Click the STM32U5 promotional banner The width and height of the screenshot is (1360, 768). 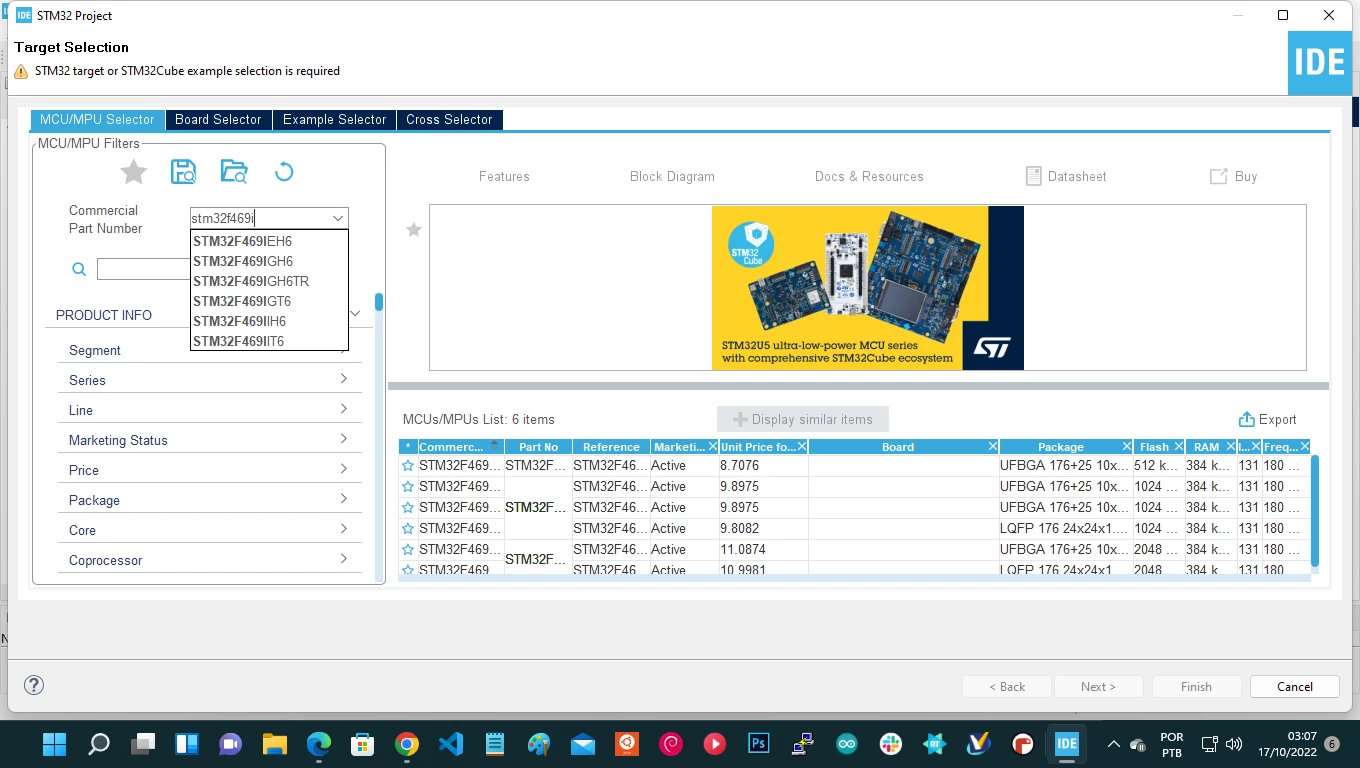868,288
